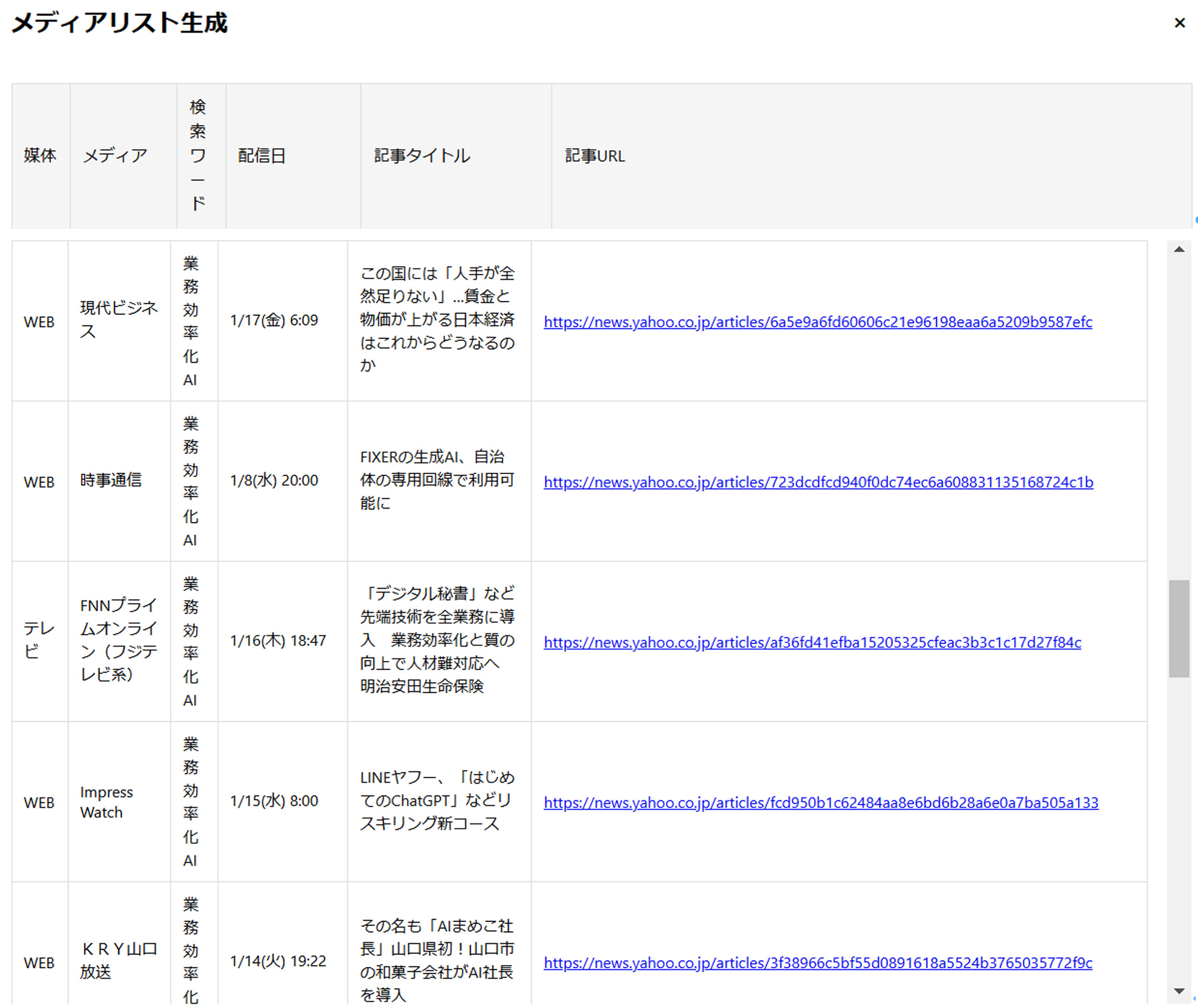This screenshot has width=1198, height=1008.
Task: Click the date 1/8(水) 20:00
Action: [x=274, y=480]
